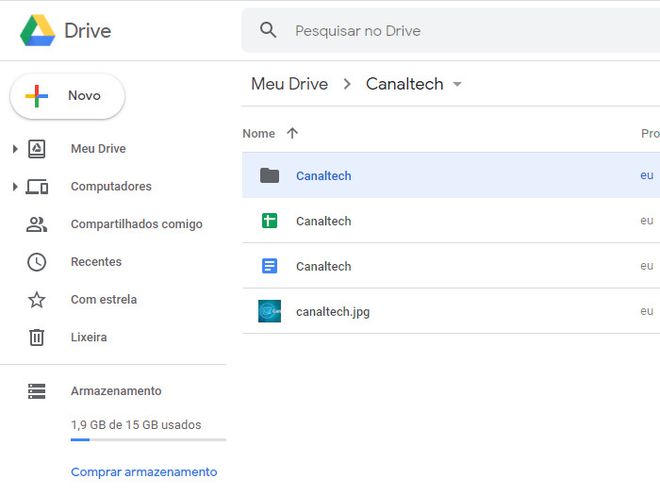Click the Computadores devices icon
Image resolution: width=660 pixels, height=495 pixels.
pyautogui.click(x=37, y=186)
